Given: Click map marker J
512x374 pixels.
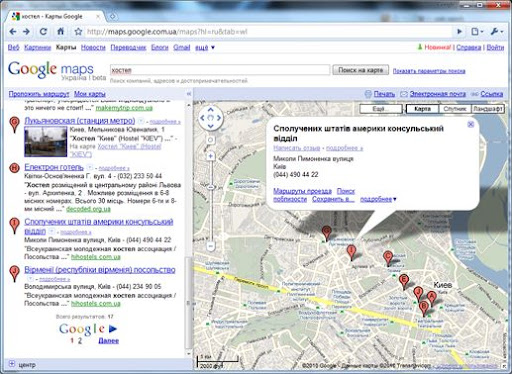Looking at the screenshot, I should click(418, 295).
